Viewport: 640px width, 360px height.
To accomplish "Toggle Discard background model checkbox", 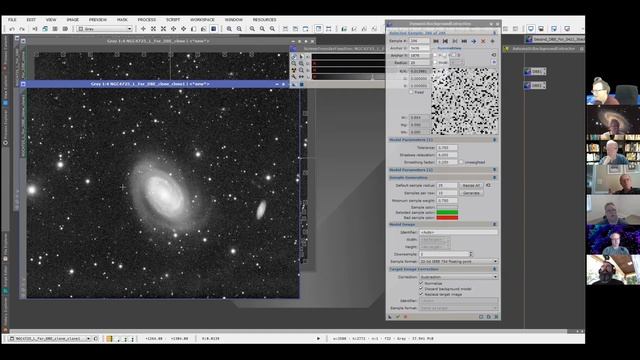I will (421, 289).
